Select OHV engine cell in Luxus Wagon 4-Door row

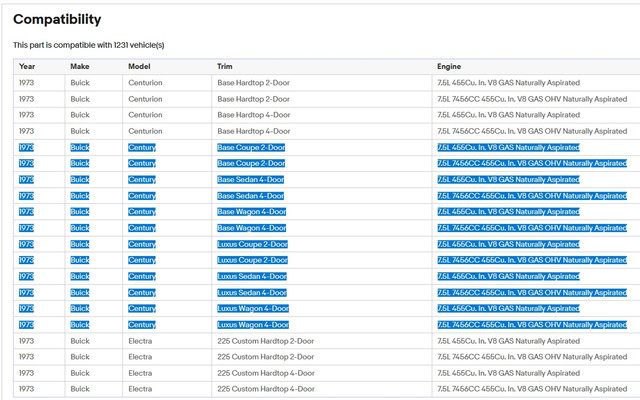click(532, 325)
